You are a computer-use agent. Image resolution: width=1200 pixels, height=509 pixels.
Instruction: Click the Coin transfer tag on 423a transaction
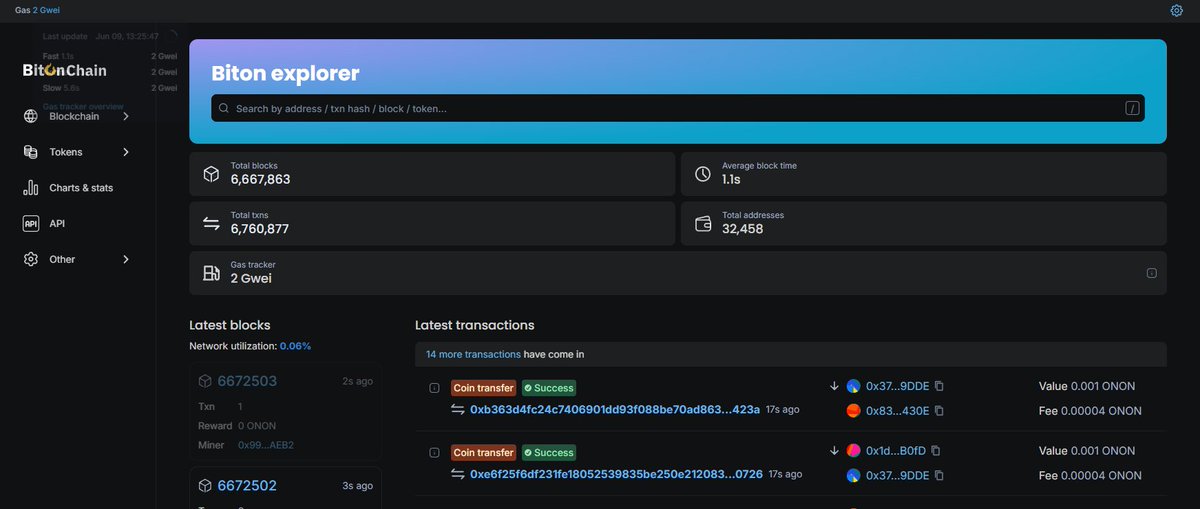coord(484,388)
